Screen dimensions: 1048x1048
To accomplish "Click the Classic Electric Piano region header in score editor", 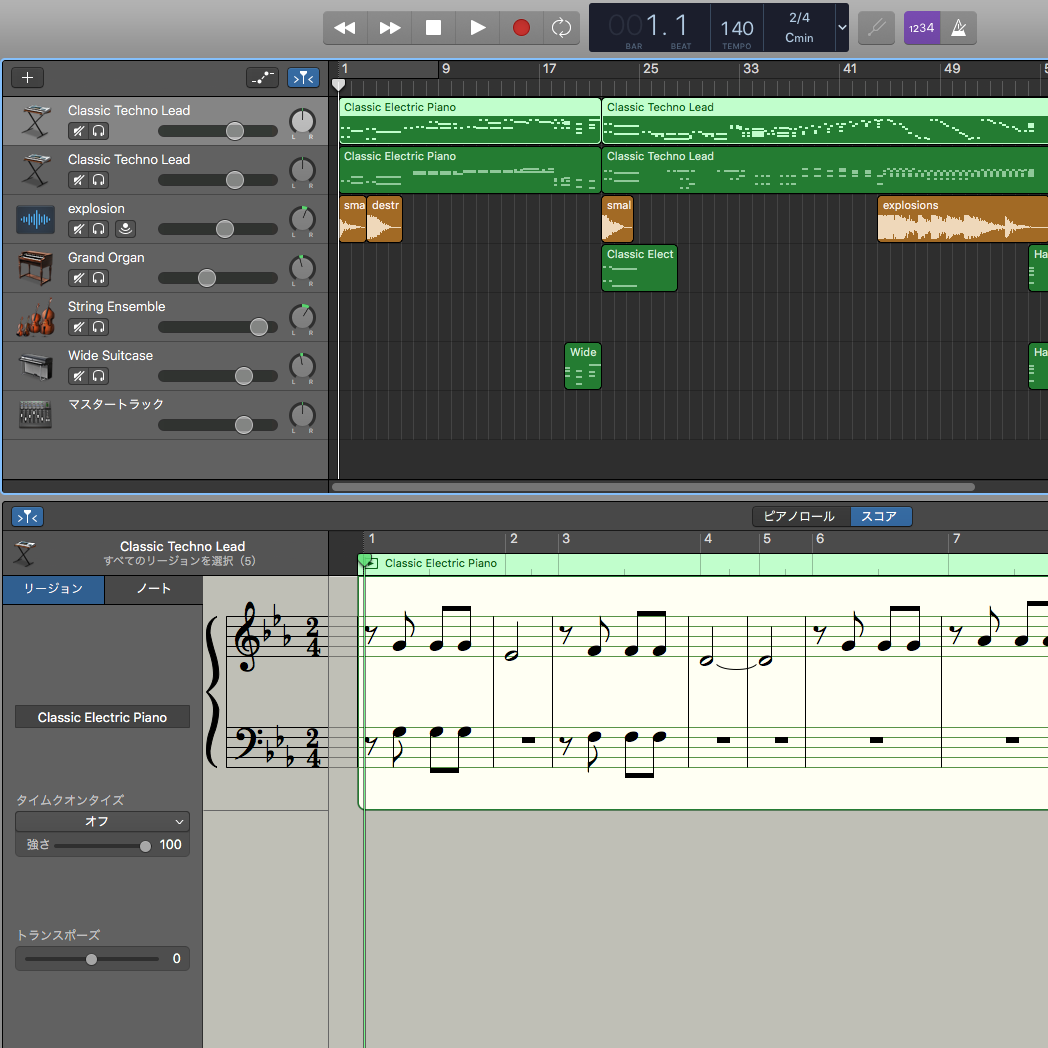I will click(703, 563).
